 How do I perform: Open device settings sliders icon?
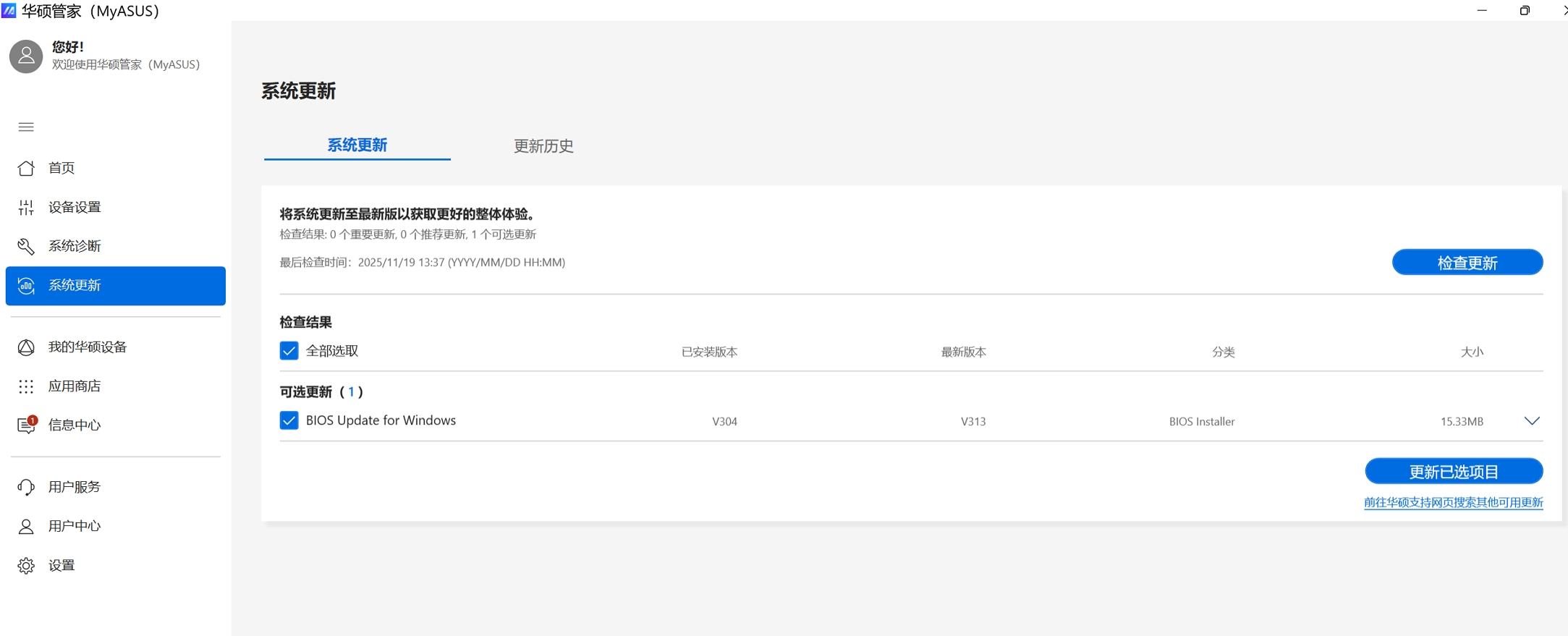click(x=26, y=208)
